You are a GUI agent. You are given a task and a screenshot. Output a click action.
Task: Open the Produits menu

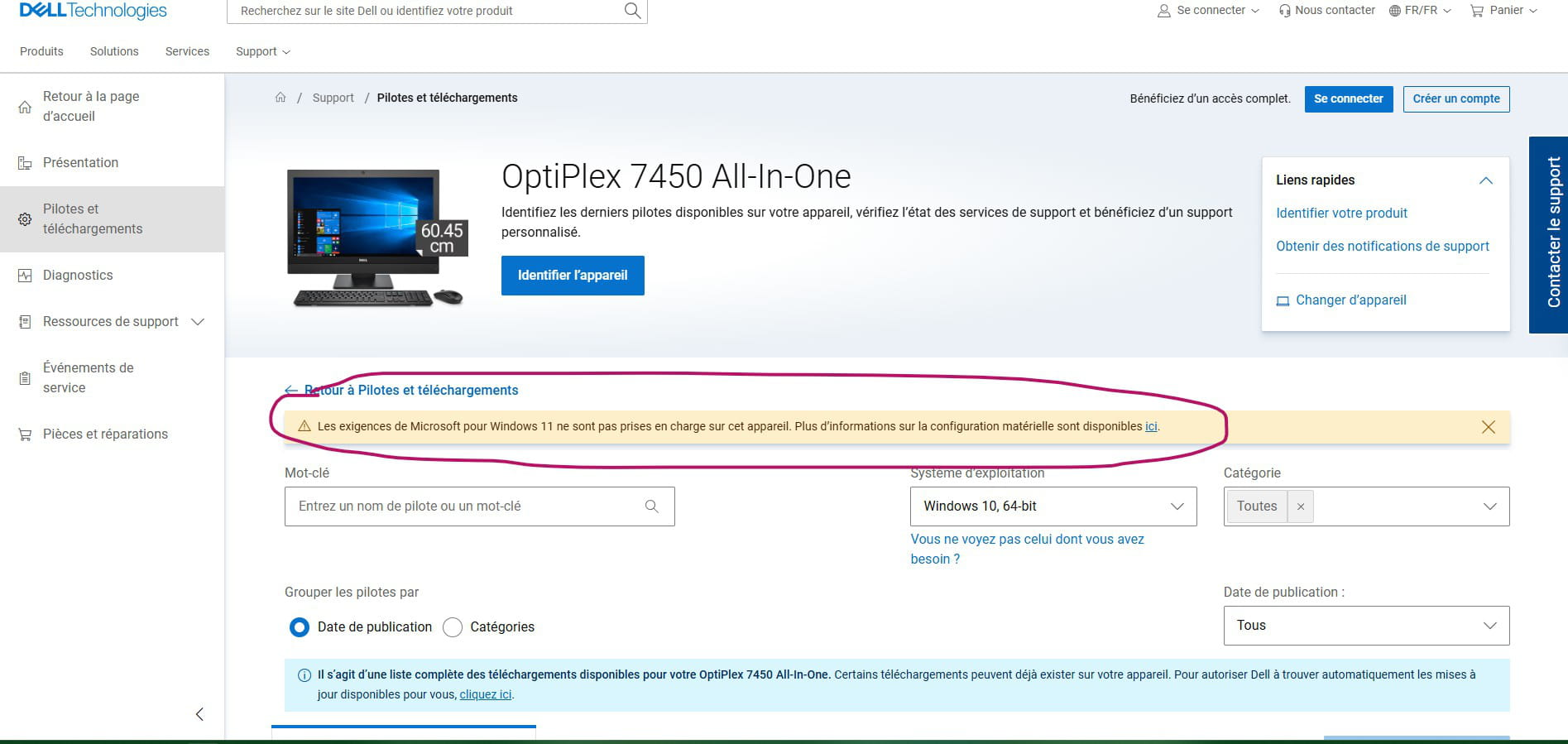click(41, 51)
